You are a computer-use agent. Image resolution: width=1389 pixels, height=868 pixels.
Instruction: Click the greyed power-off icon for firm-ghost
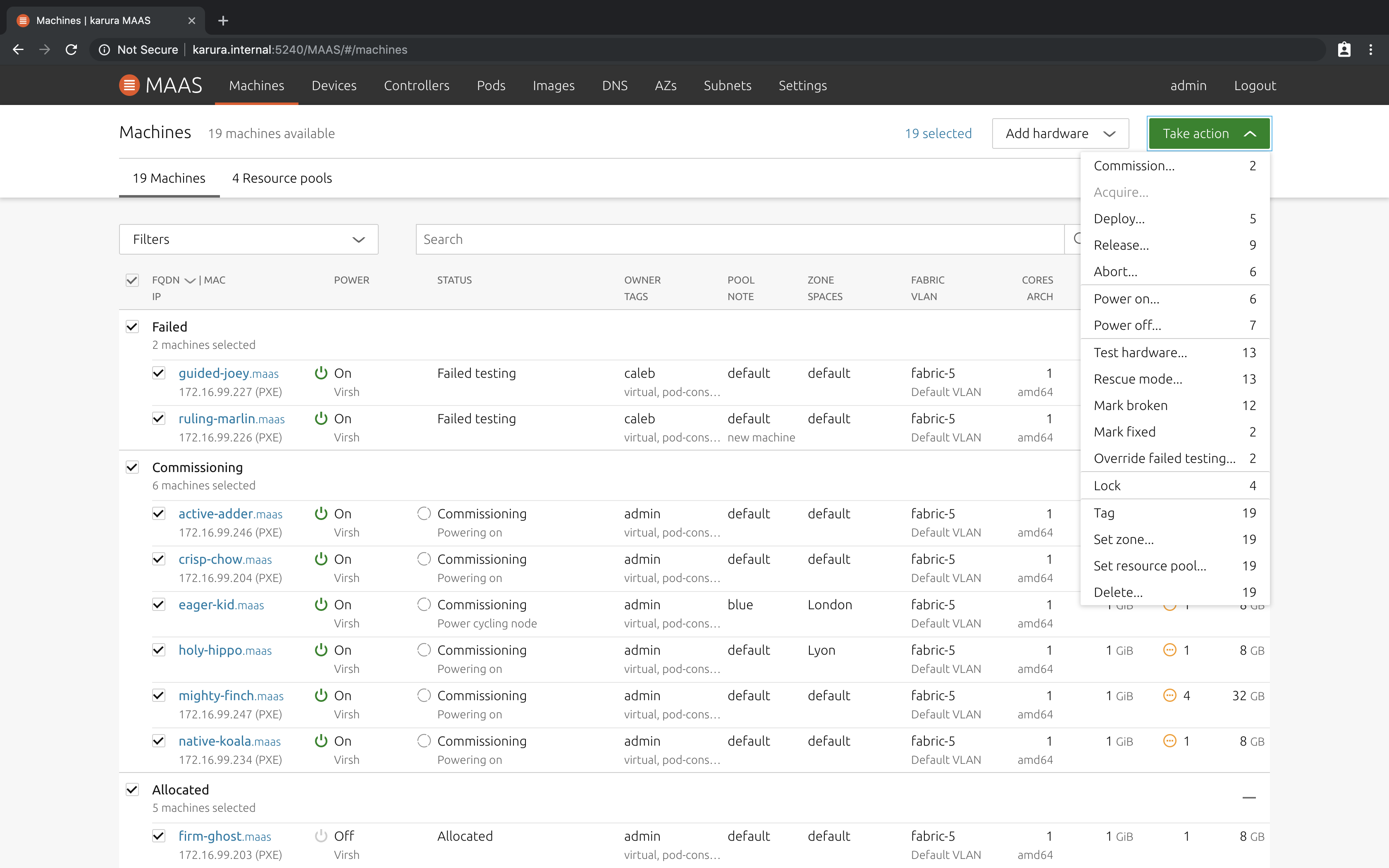click(321, 836)
